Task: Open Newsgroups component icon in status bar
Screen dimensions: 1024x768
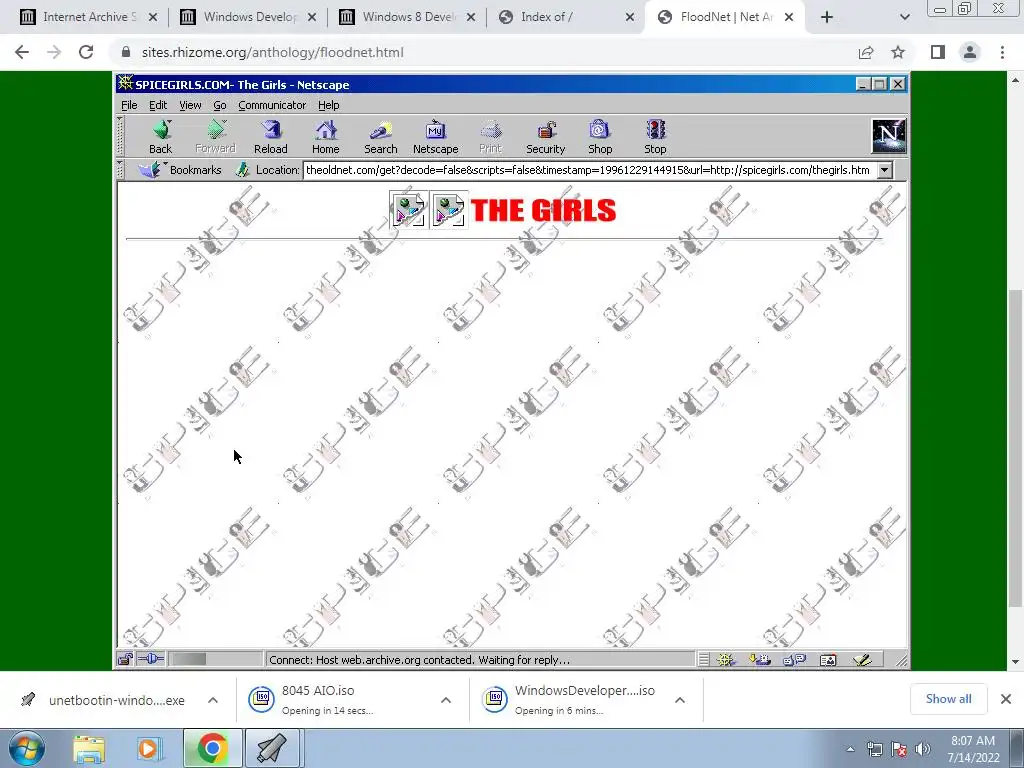Action: 794,660
